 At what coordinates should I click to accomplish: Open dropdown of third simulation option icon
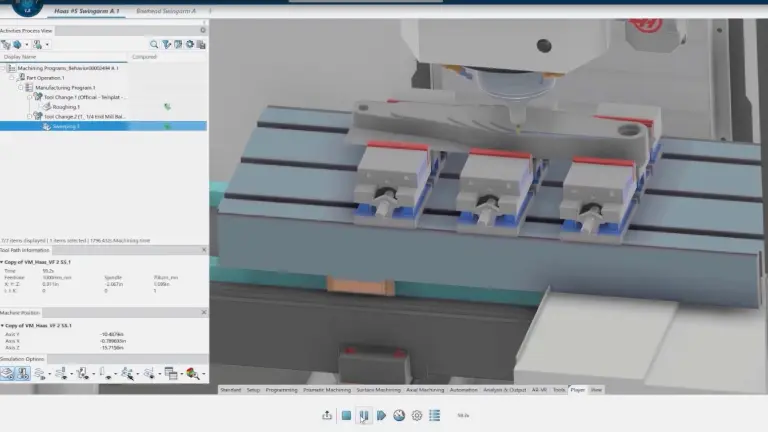pos(49,374)
